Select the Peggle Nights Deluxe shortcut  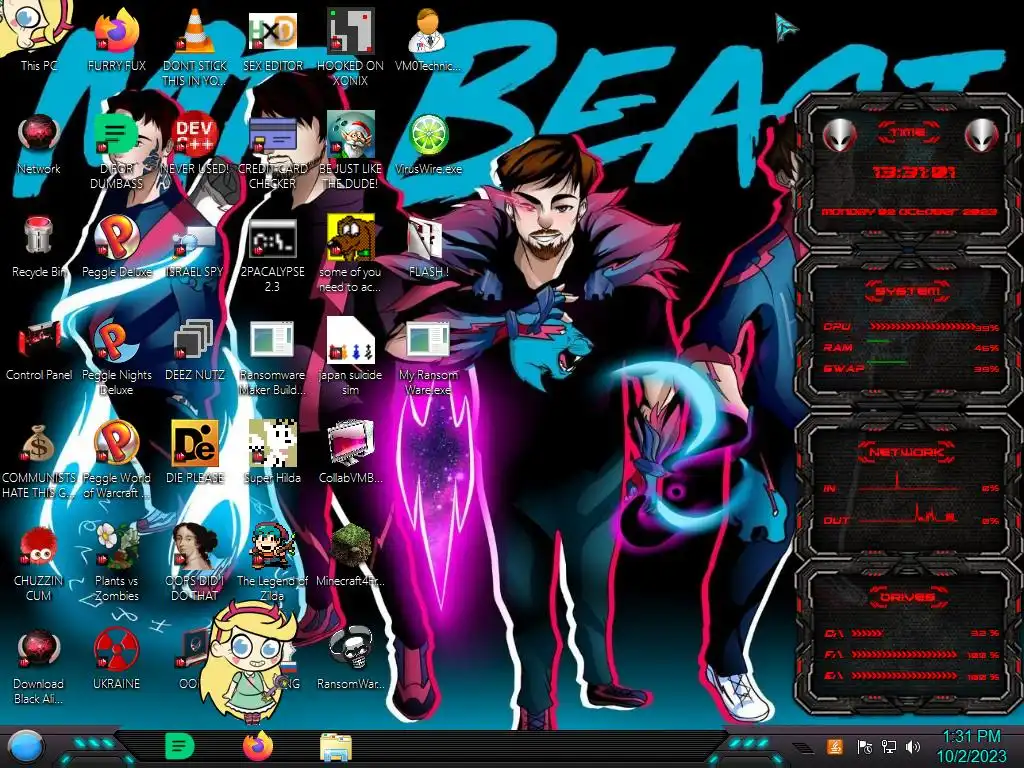116,358
